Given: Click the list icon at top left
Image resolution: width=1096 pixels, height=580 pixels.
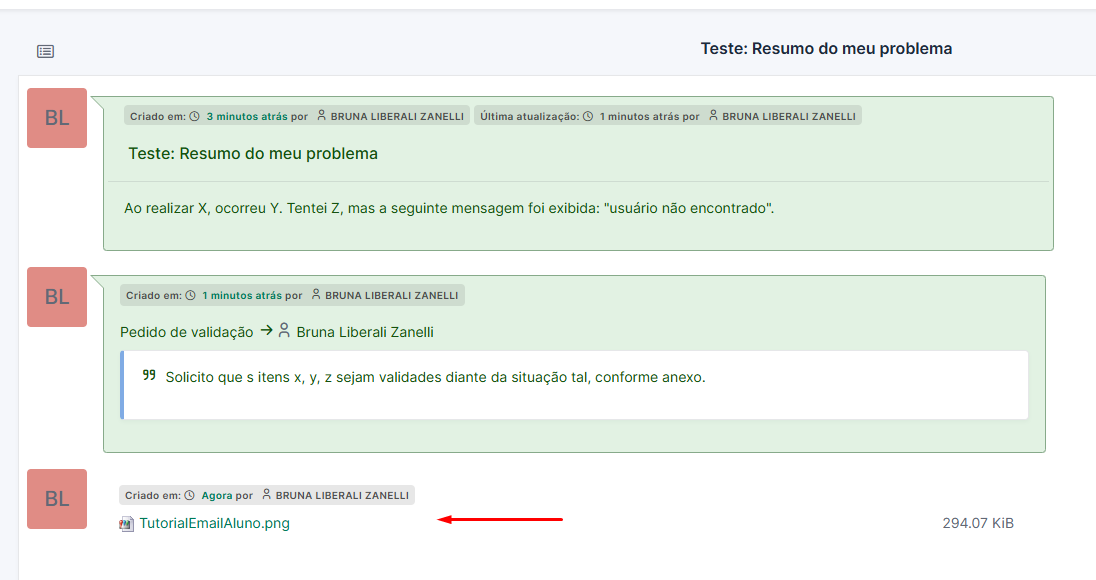Looking at the screenshot, I should [x=46, y=51].
